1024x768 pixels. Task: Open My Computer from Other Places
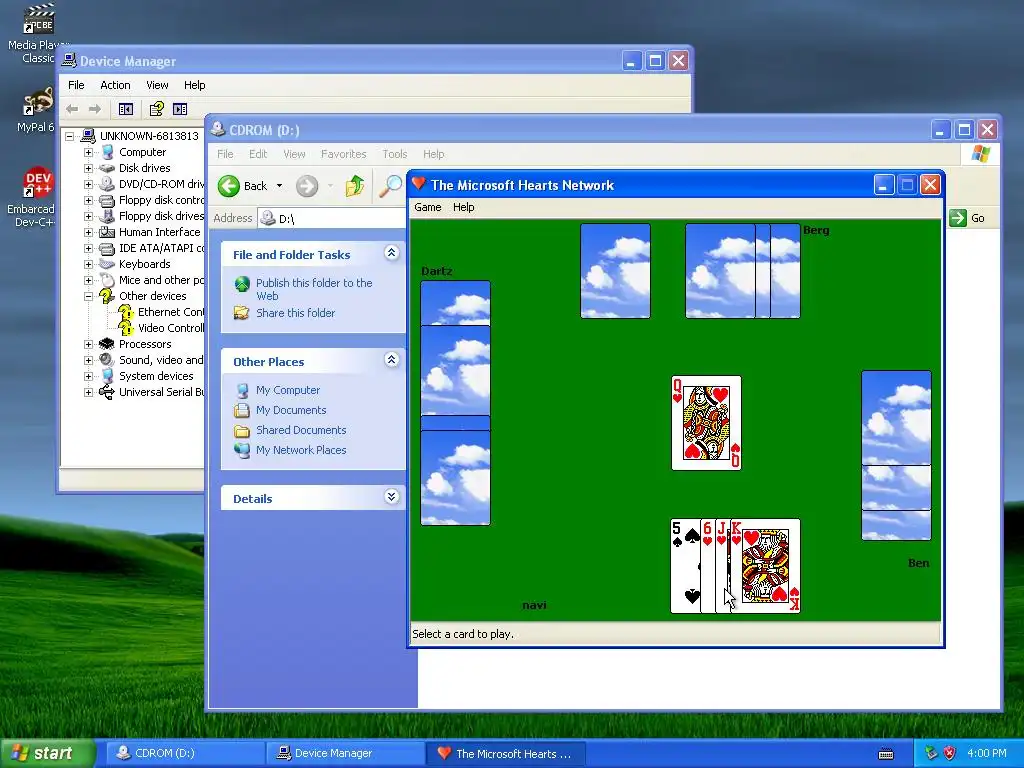[x=287, y=390]
